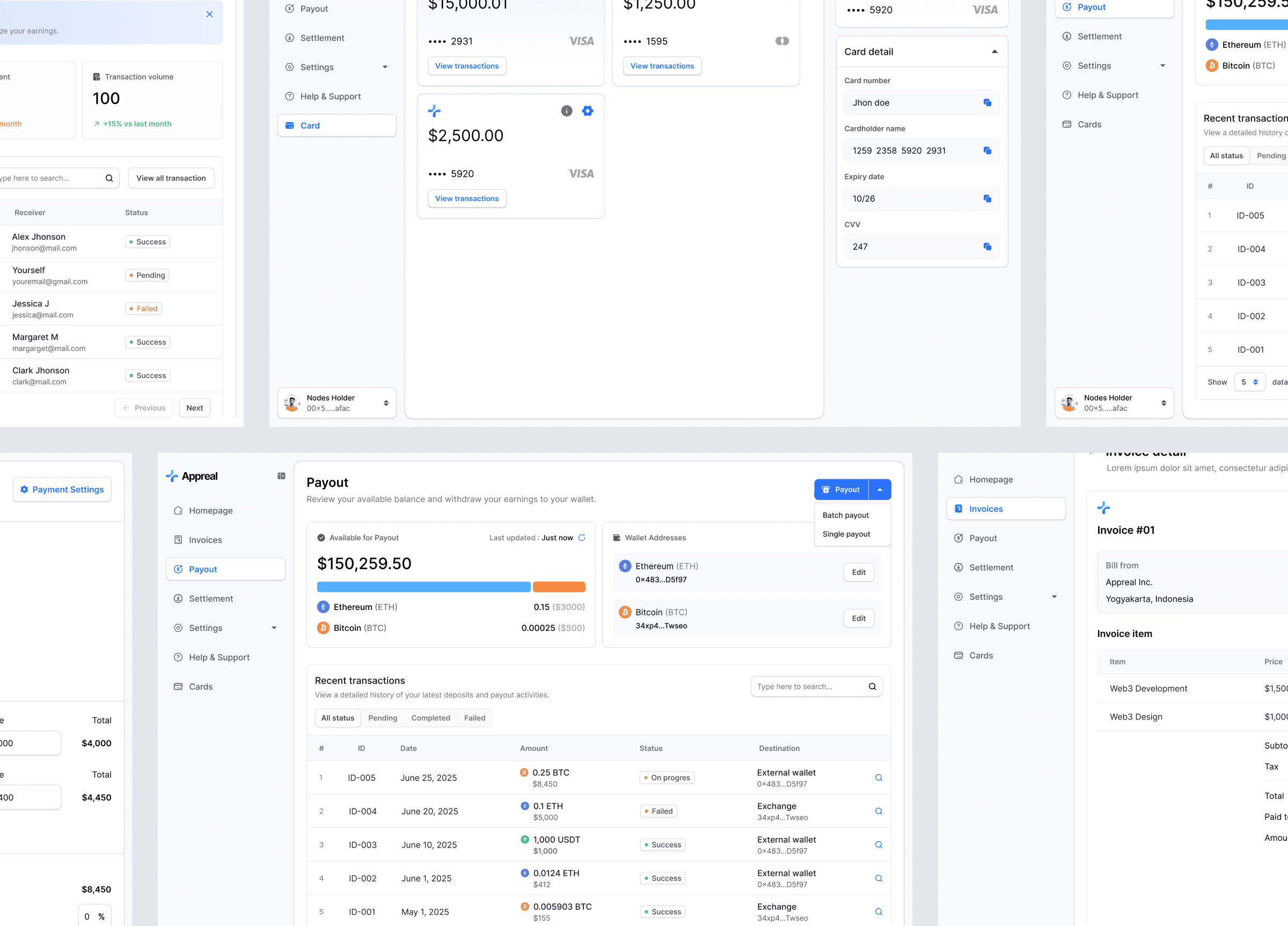Click search icon in Recent transactions

point(872,686)
